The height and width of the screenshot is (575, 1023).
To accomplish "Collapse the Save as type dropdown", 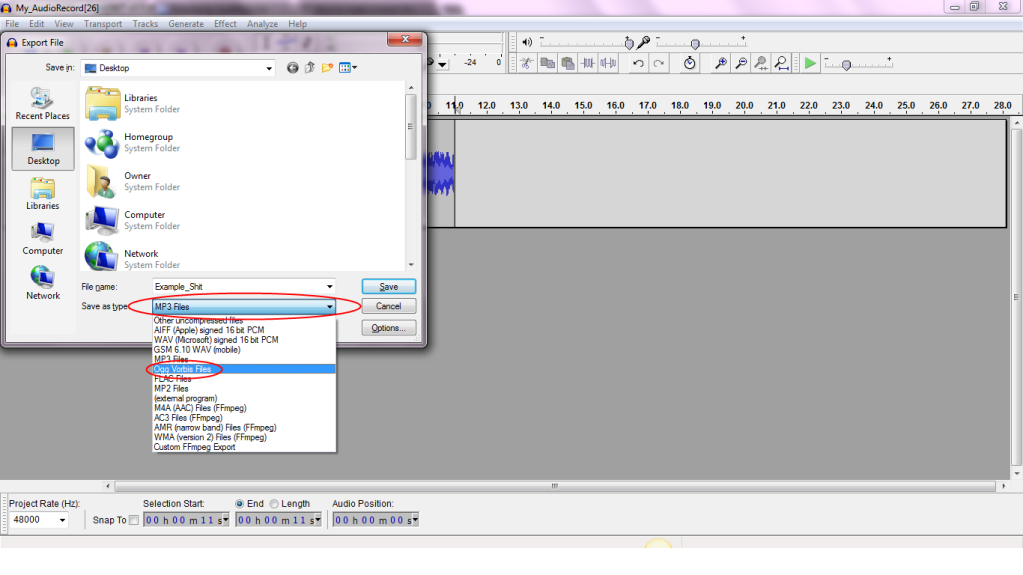I will (329, 307).
